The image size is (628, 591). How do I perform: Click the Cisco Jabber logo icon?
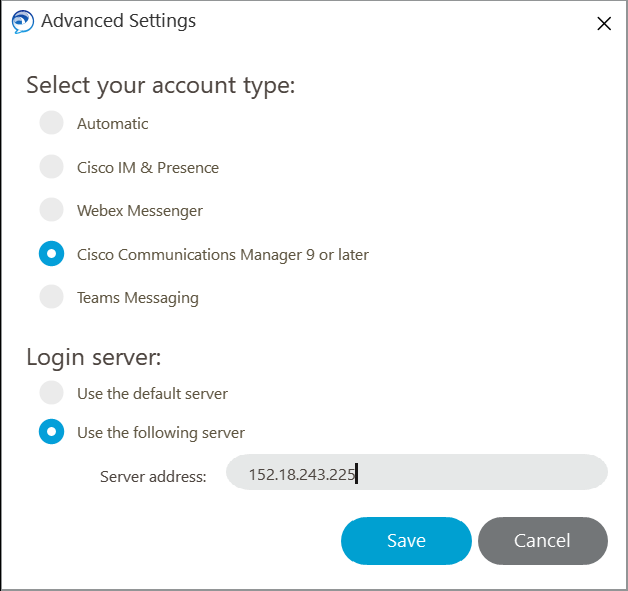(22, 22)
